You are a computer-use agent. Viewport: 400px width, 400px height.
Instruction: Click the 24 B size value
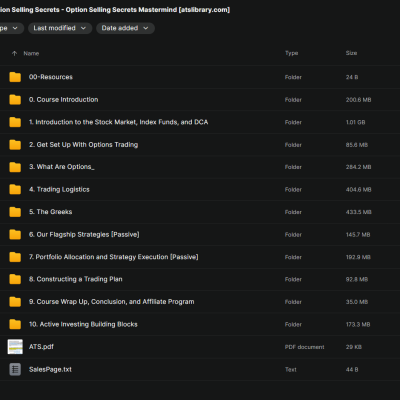352,77
